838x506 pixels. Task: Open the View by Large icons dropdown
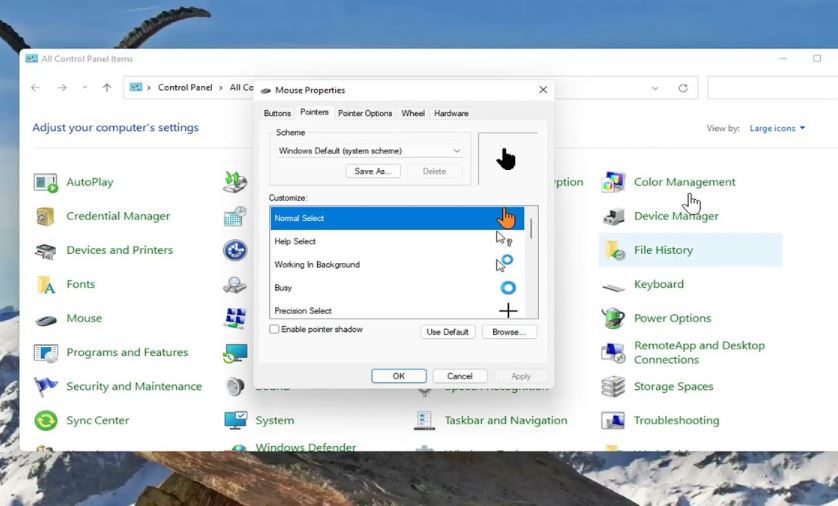pos(777,128)
